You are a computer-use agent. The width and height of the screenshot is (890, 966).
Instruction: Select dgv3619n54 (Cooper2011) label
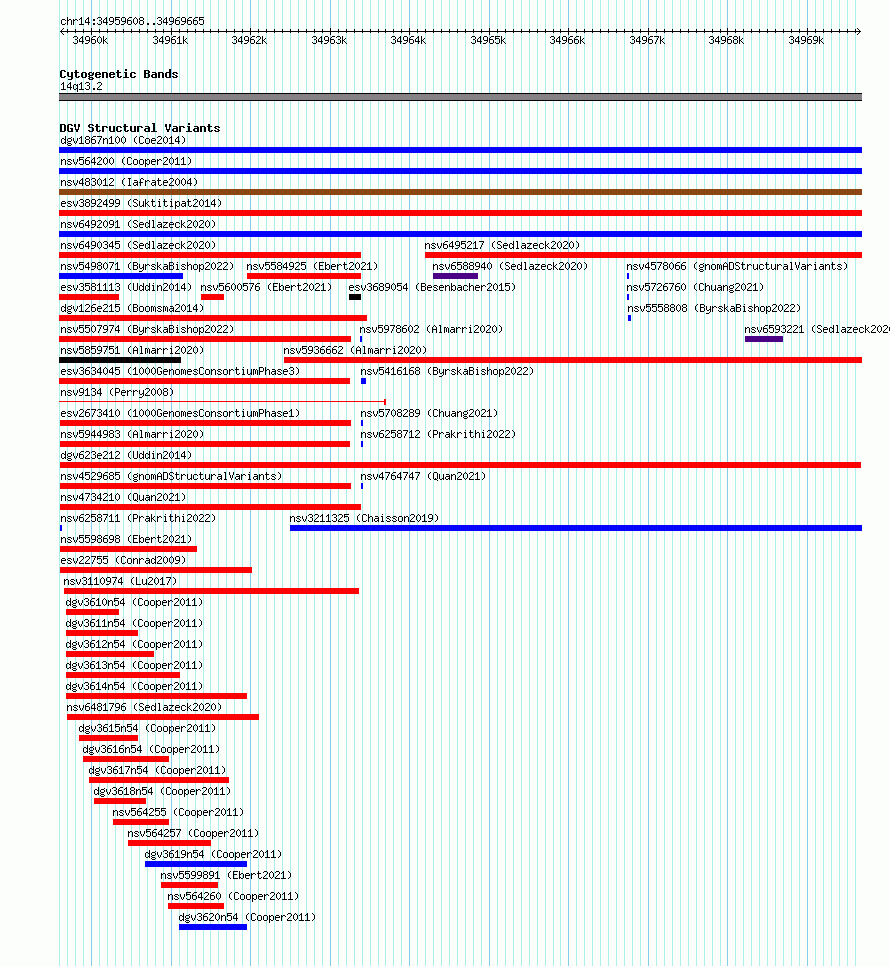click(x=213, y=854)
